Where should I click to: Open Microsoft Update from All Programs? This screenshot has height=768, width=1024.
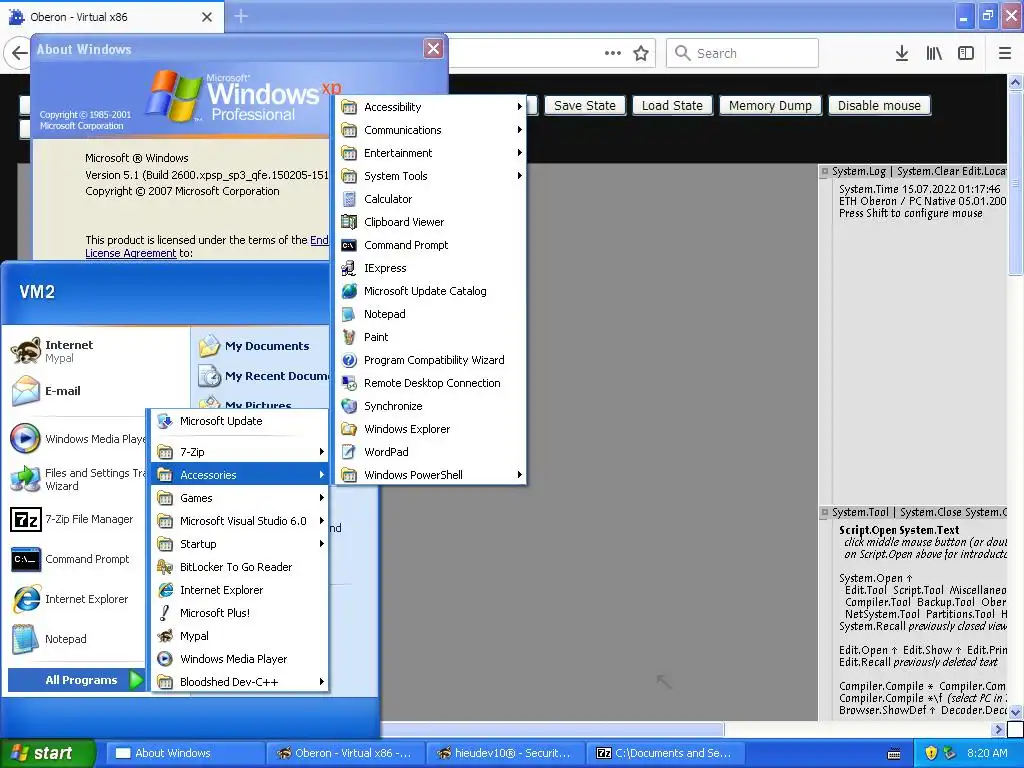239,421
